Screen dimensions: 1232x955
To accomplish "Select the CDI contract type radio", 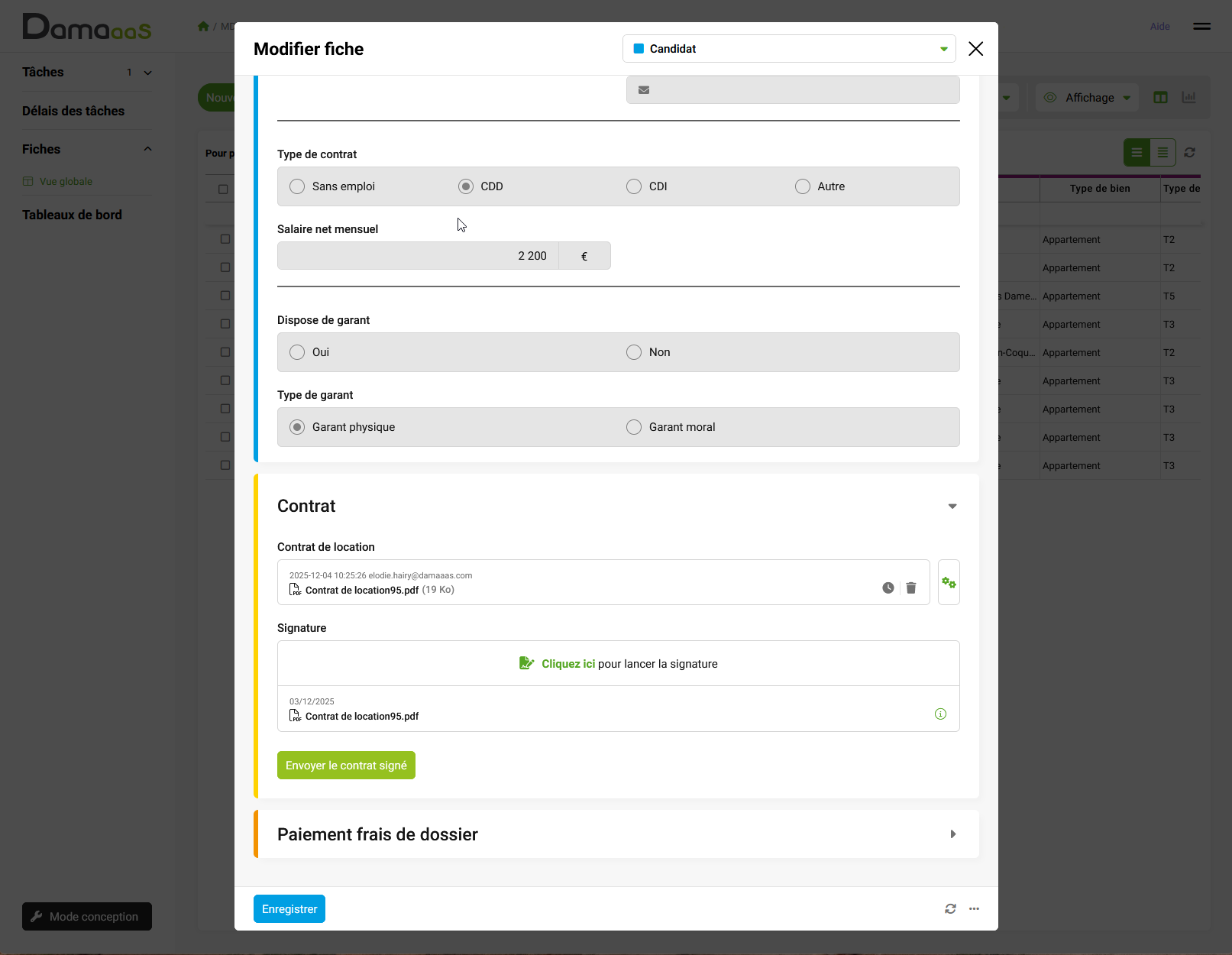I will [634, 186].
